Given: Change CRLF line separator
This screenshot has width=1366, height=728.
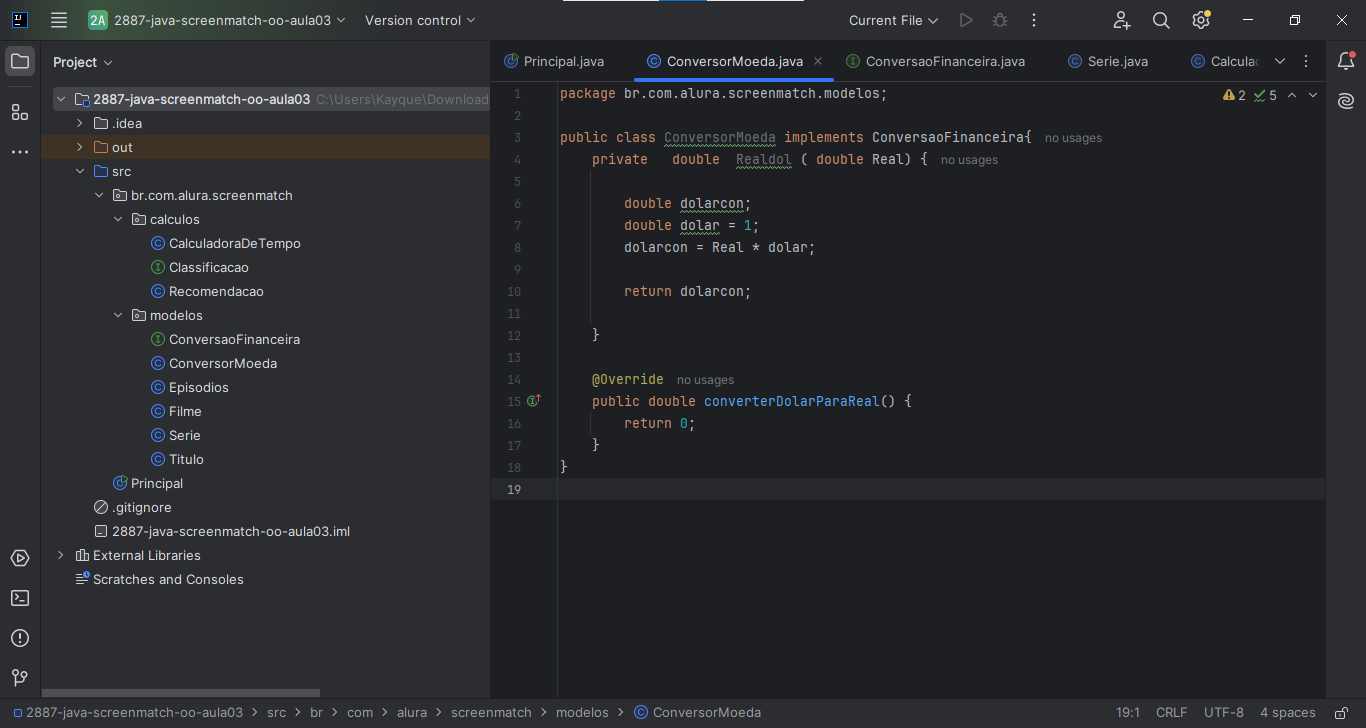Looking at the screenshot, I should (1171, 713).
